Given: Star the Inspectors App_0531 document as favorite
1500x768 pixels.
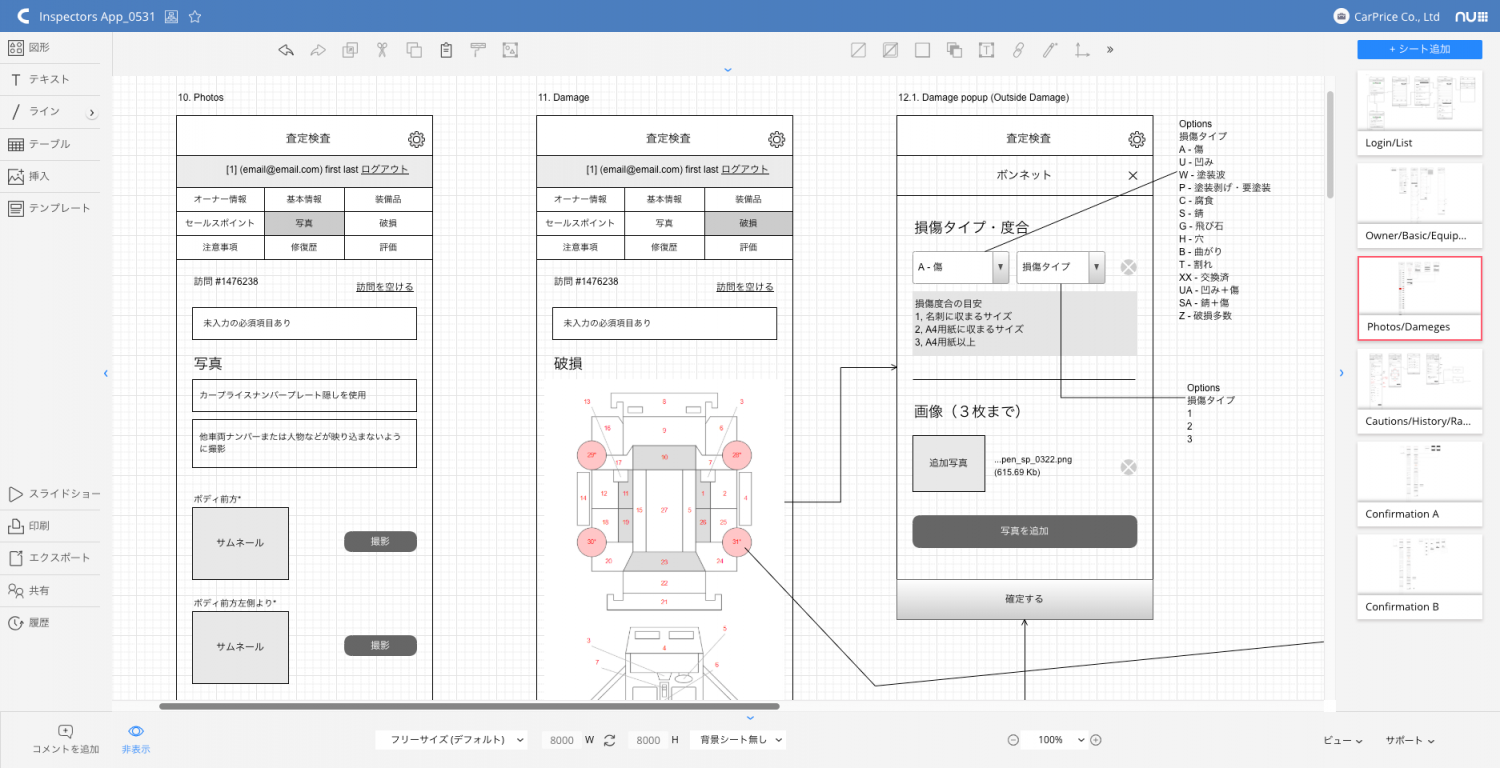Looking at the screenshot, I should [x=195, y=17].
